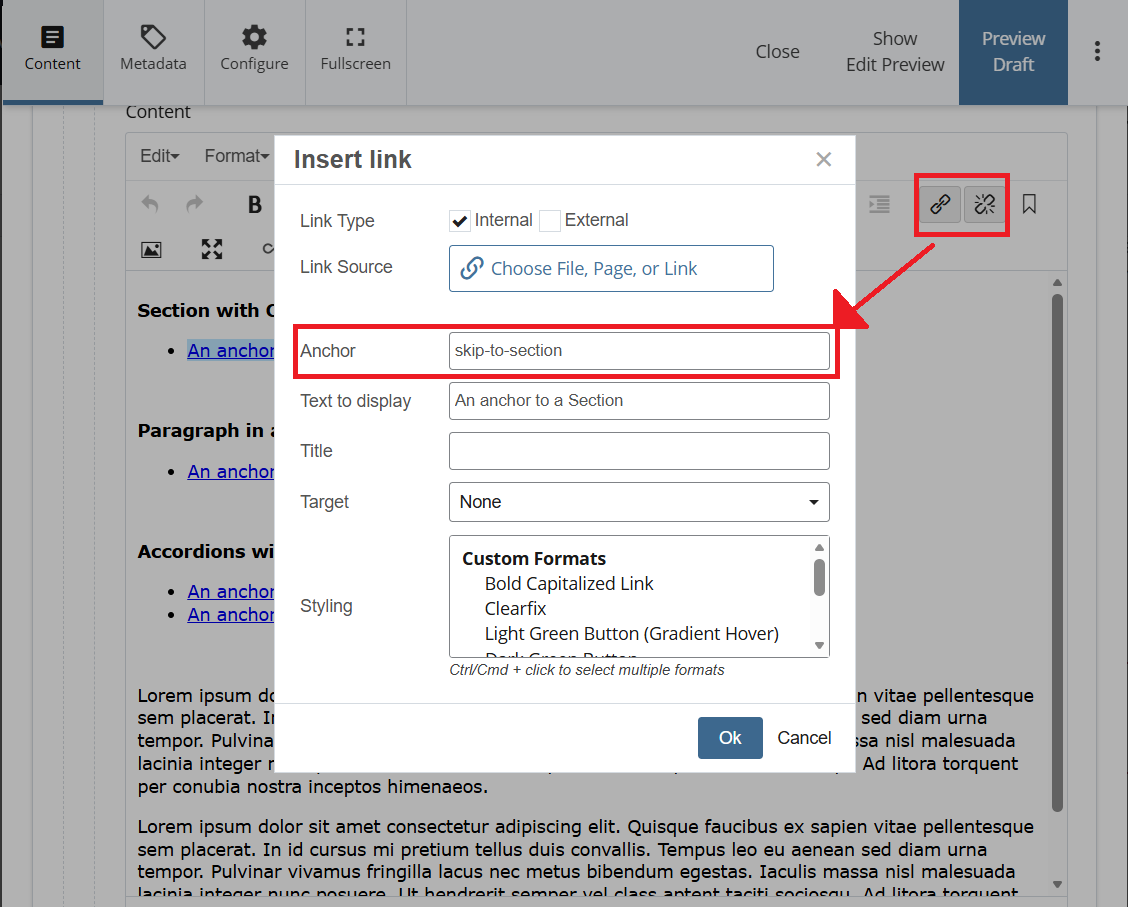Open the Edit menu dropdown
The height and width of the screenshot is (907, 1128).
click(x=159, y=156)
